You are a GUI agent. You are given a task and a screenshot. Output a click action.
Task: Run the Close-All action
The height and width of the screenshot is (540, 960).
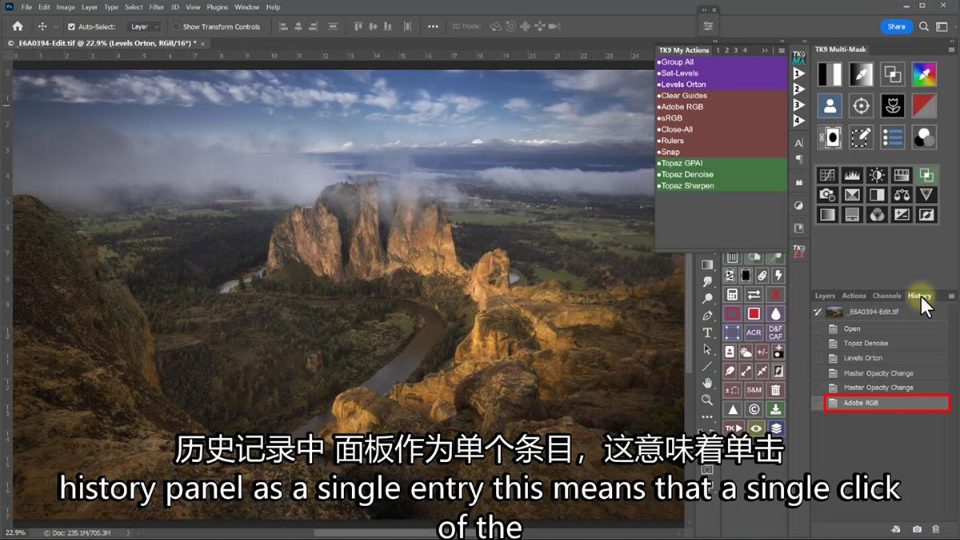[721, 129]
